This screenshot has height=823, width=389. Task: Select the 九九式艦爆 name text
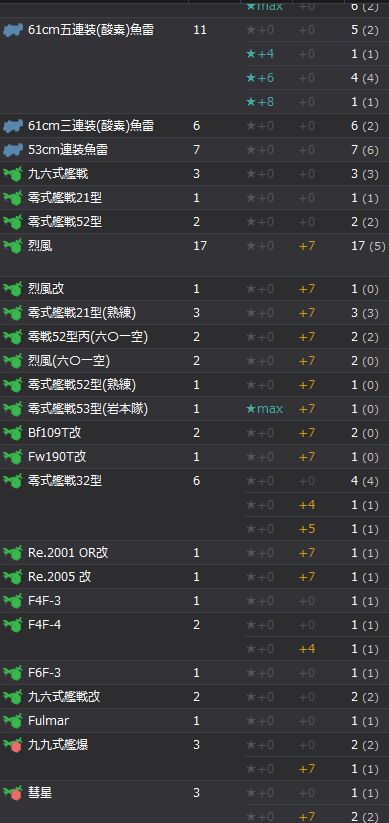pos(58,745)
